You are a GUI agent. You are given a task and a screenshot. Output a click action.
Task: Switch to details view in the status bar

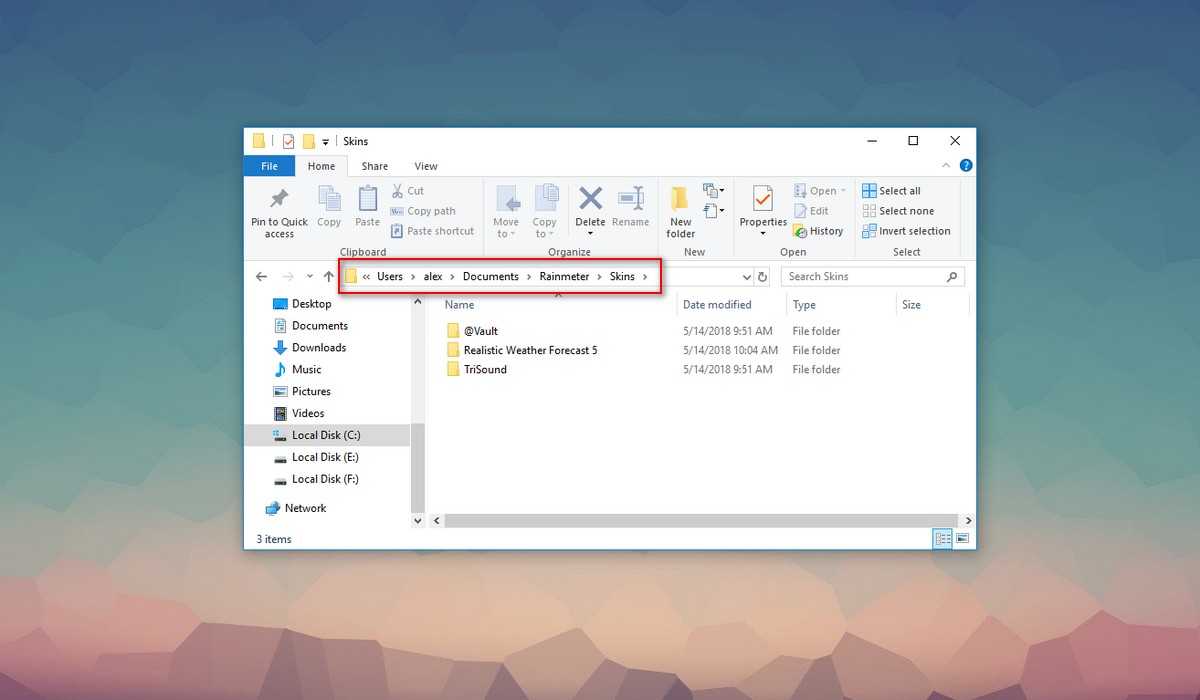pyautogui.click(x=942, y=539)
